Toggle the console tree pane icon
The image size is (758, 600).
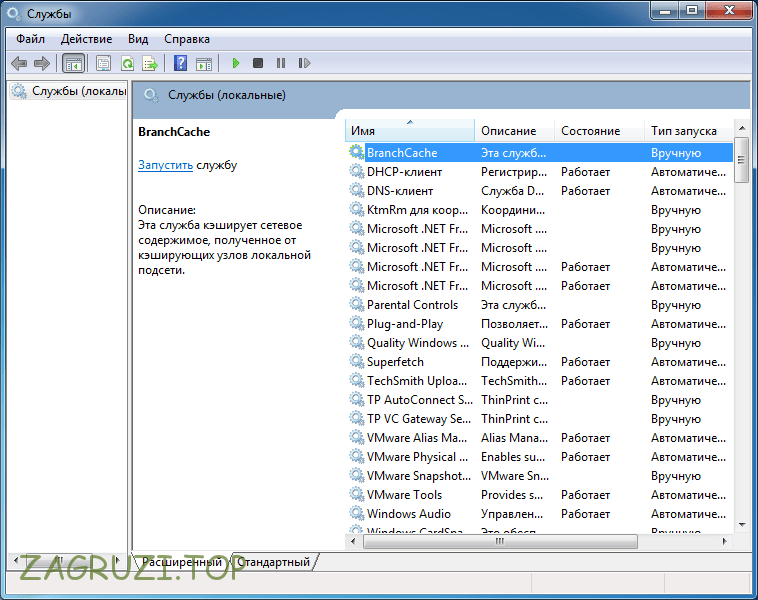click(x=73, y=63)
